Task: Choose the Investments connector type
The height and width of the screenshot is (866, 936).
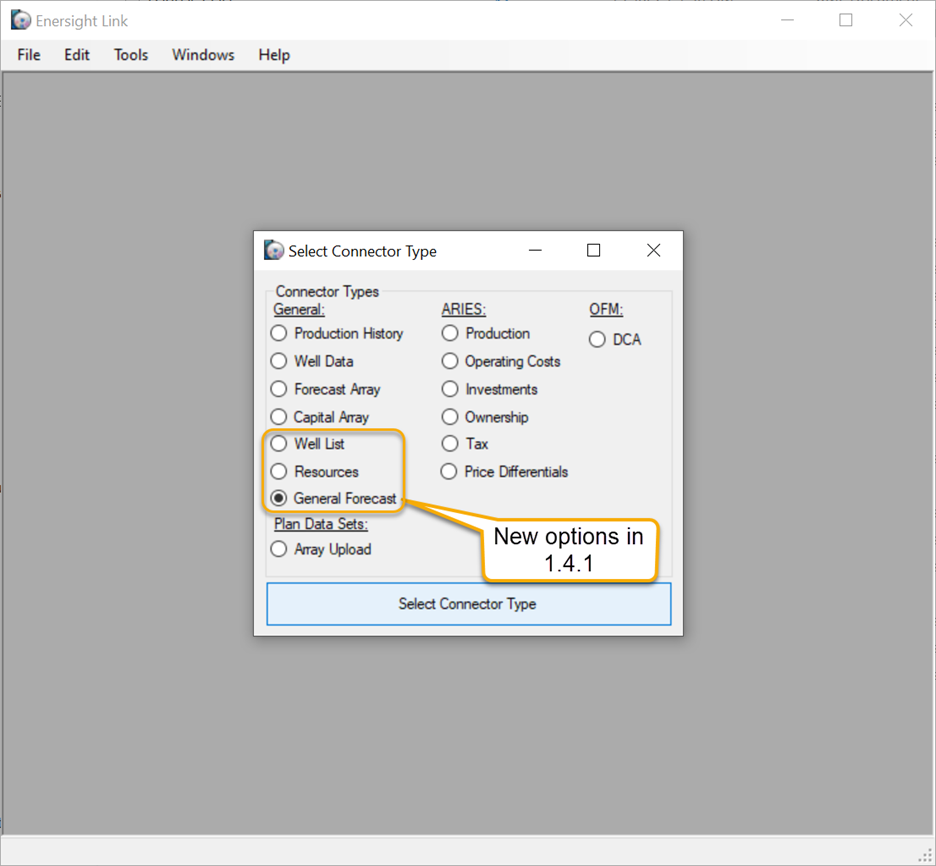Action: (449, 389)
